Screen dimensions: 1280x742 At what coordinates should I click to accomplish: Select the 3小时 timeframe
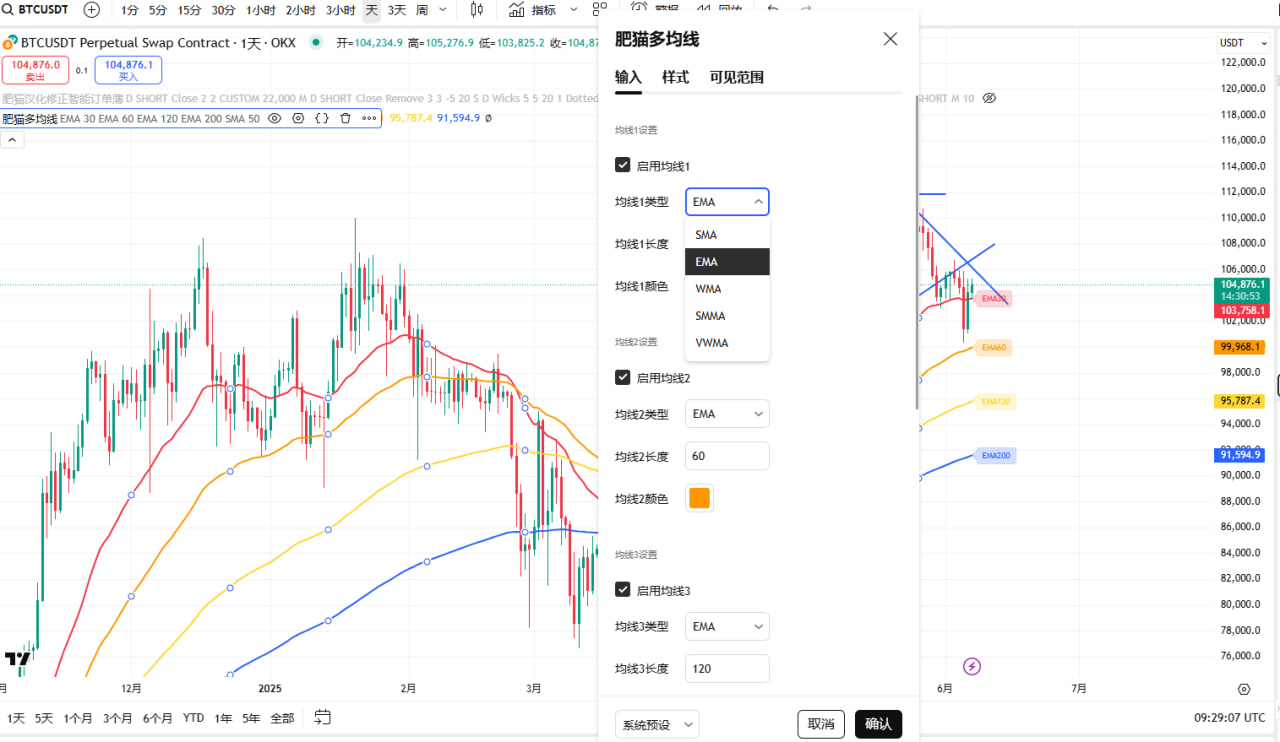pos(340,10)
